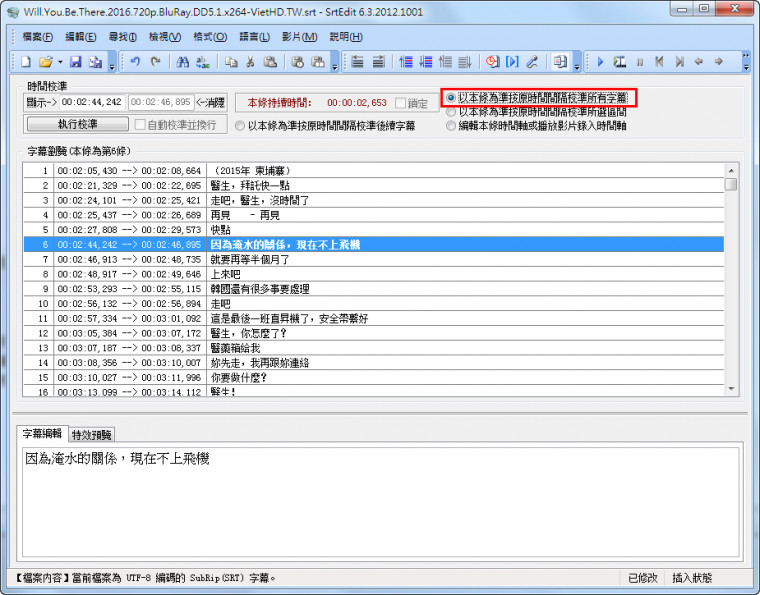Viewport: 760px width, 595px height.
Task: Select subtitle row 9 韓國還有很多事要處理
Action: coord(374,289)
